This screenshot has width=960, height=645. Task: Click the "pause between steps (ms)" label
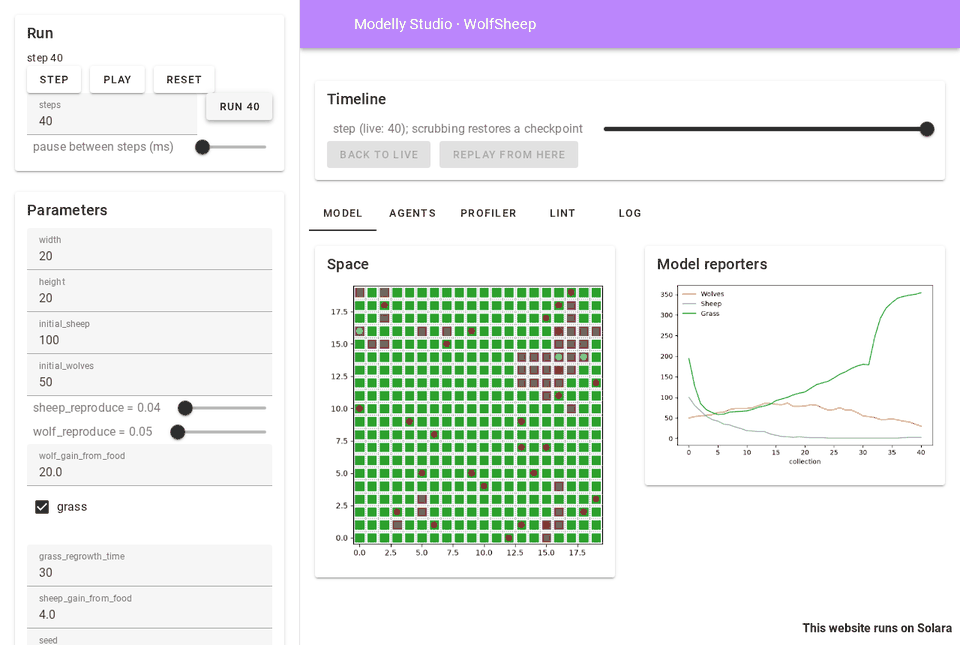pyautogui.click(x=103, y=147)
